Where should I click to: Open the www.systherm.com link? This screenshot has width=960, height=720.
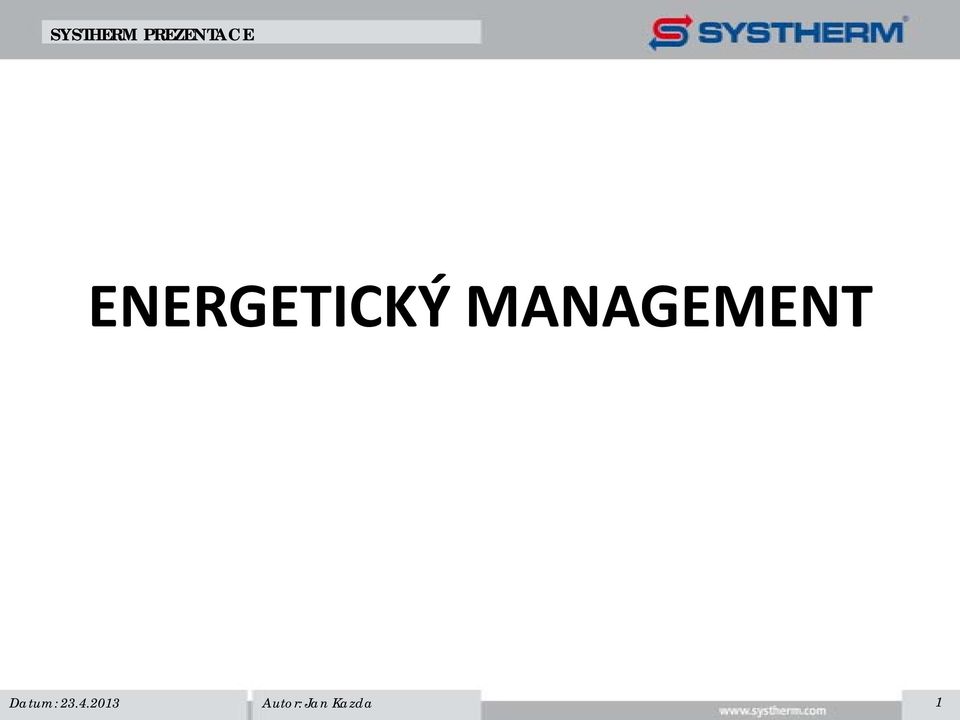[772, 711]
